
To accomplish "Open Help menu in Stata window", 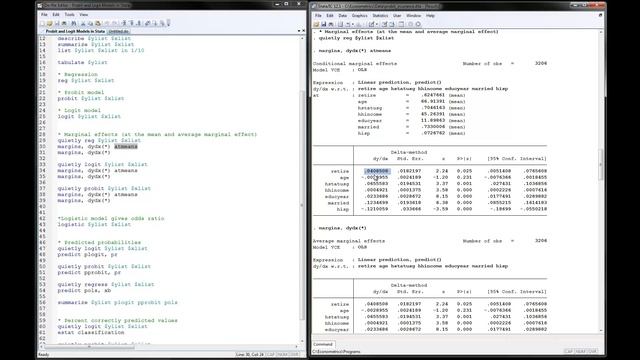I will [x=430, y=16].
